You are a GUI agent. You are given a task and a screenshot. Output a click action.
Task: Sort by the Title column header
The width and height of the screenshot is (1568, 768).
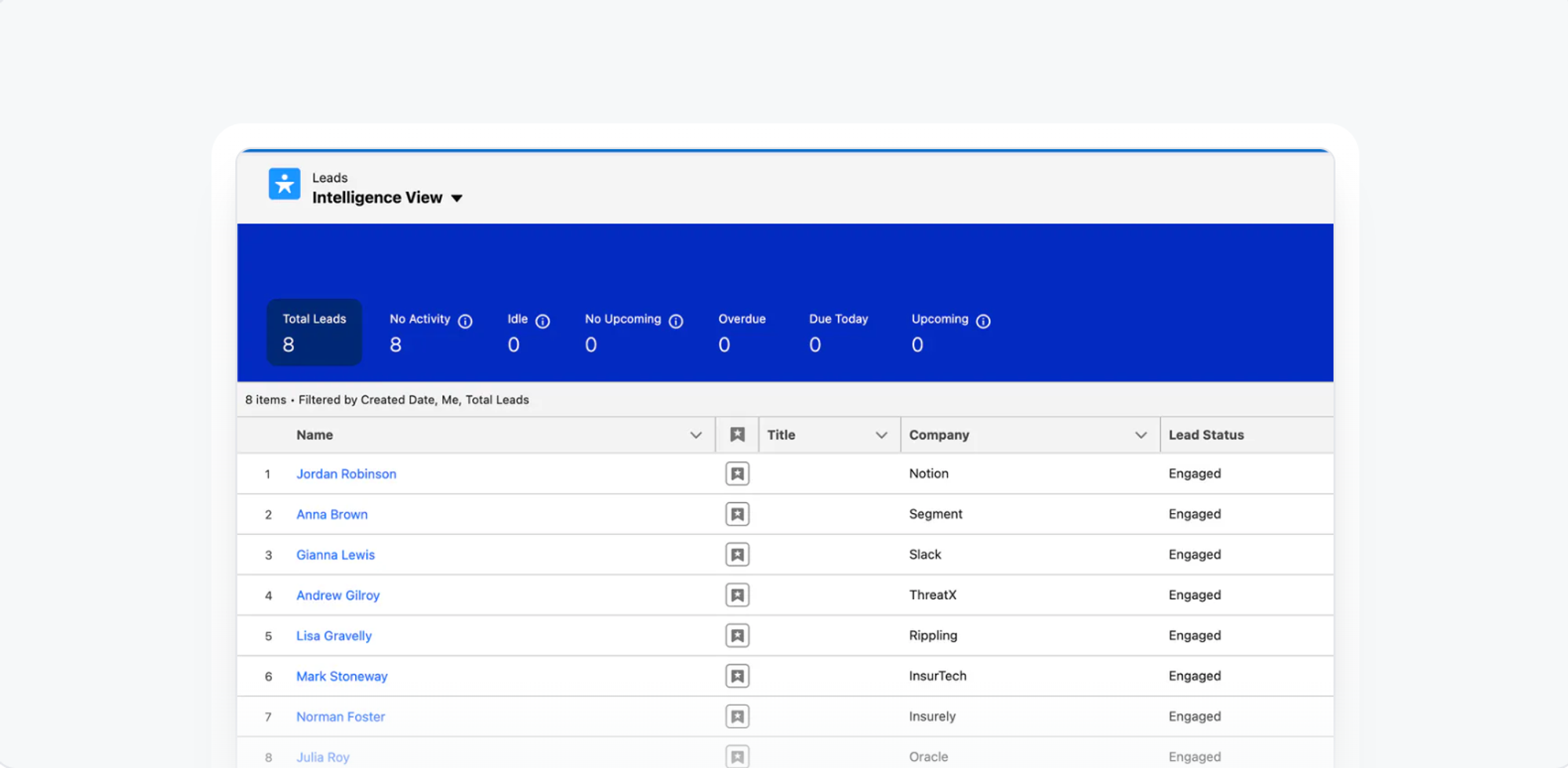point(781,435)
